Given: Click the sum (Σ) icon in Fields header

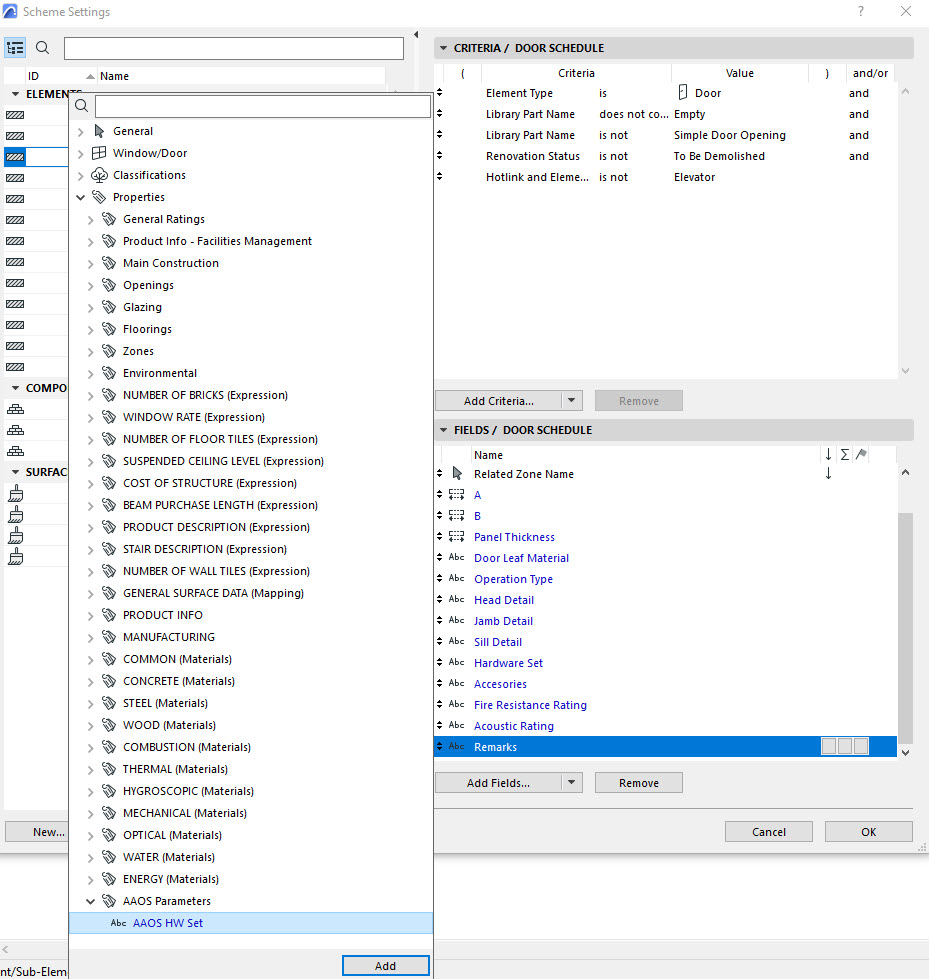Looking at the screenshot, I should click(x=844, y=453).
